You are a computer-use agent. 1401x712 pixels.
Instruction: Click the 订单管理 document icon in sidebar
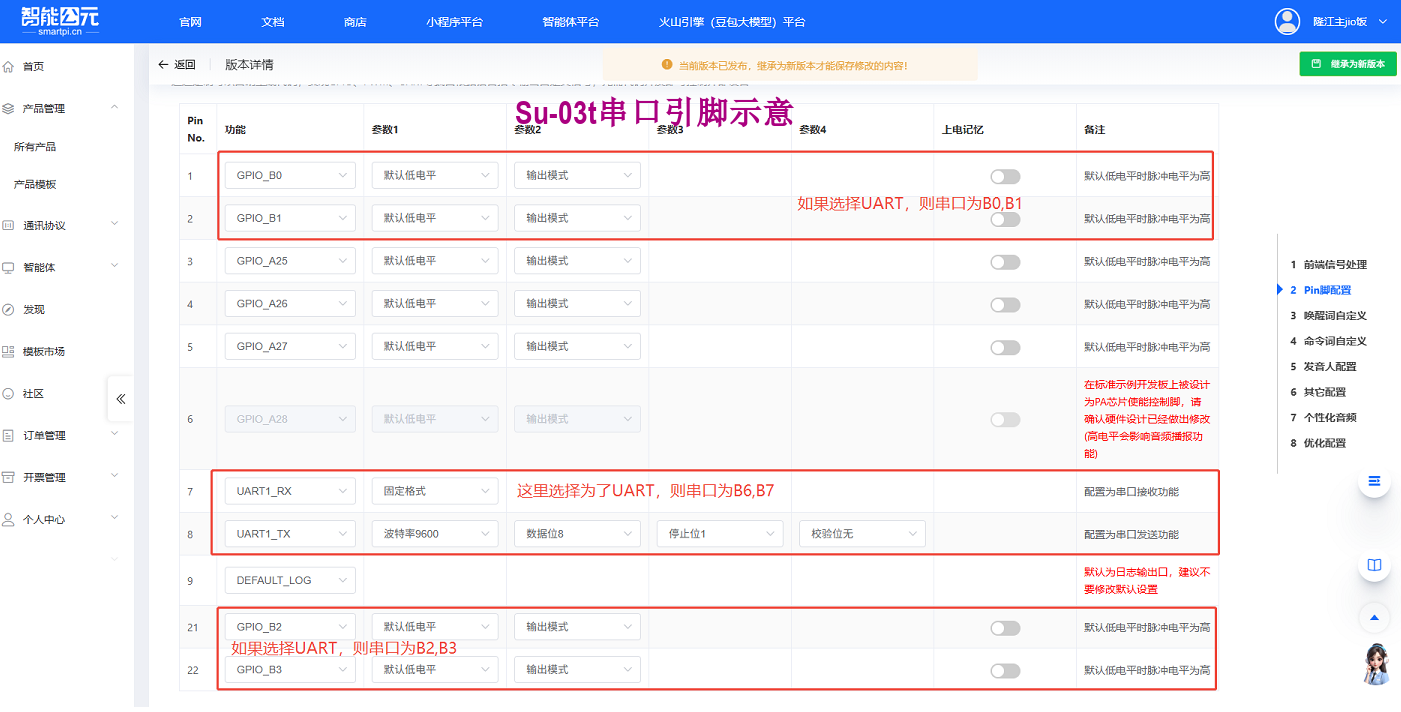10,434
